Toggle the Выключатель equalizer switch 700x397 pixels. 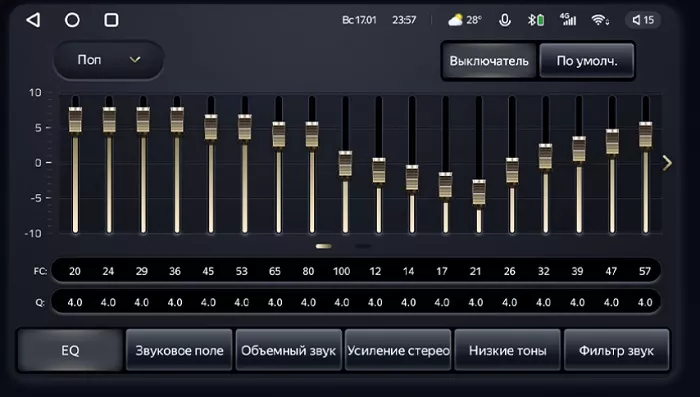pos(489,61)
